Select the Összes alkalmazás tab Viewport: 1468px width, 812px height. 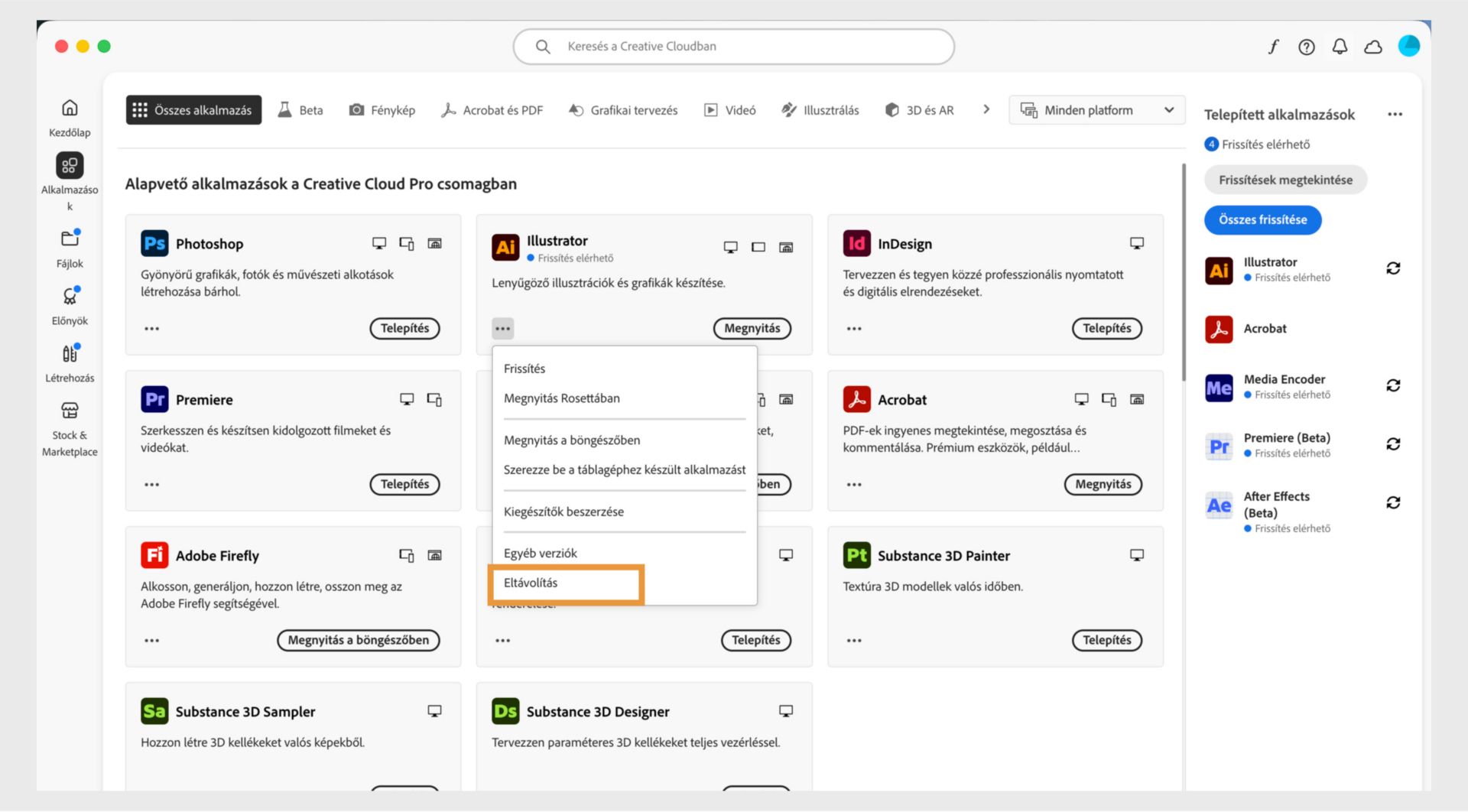pos(193,110)
